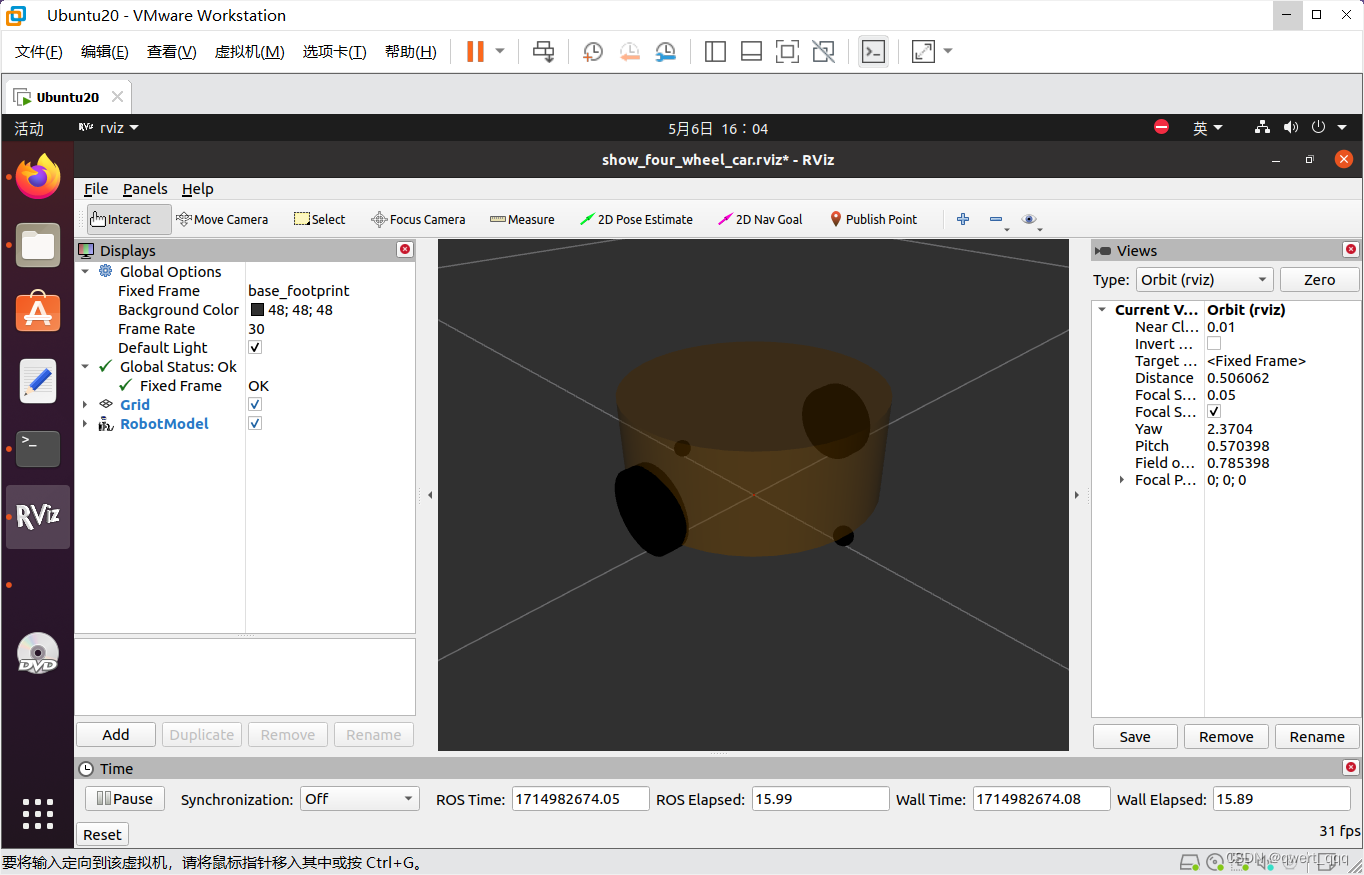Activate the Select tool
The width and height of the screenshot is (1364, 875).
click(319, 219)
